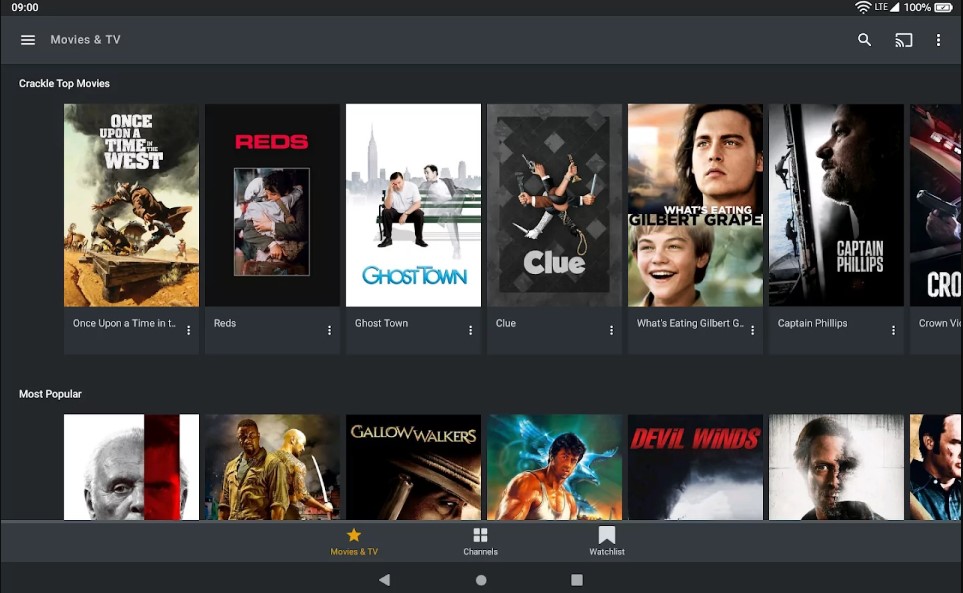Viewport: 963px width, 593px height.
Task: Click the Chromecast cast icon
Action: [903, 40]
